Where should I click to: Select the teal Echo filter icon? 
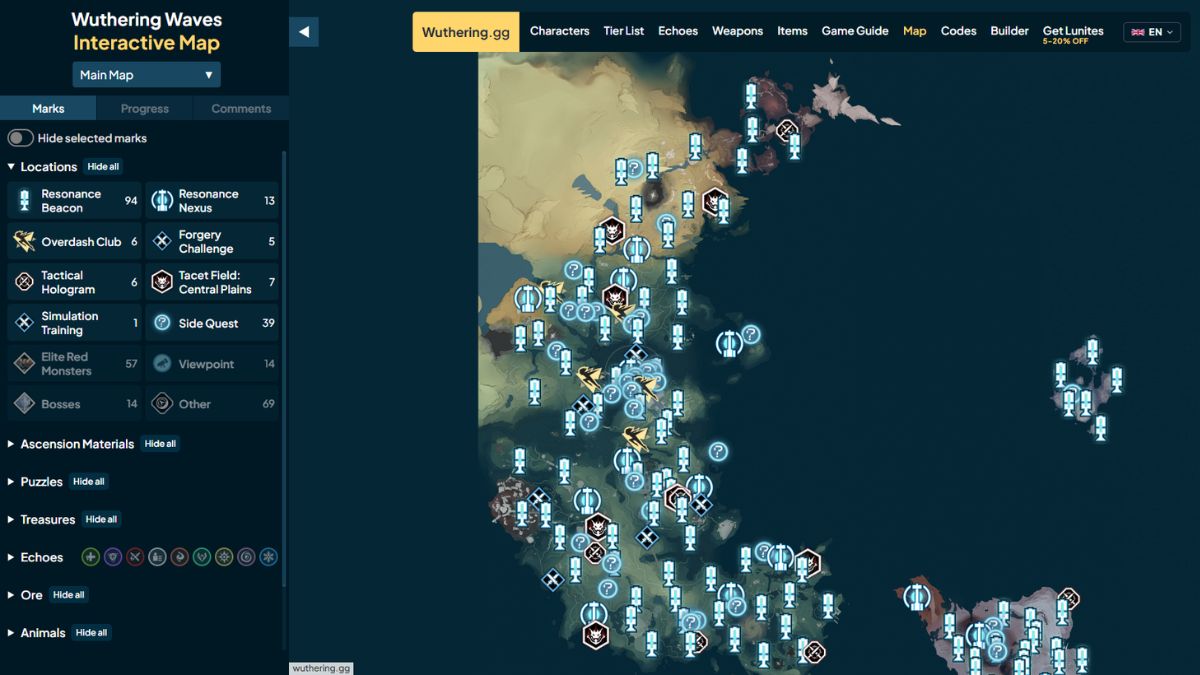point(201,557)
